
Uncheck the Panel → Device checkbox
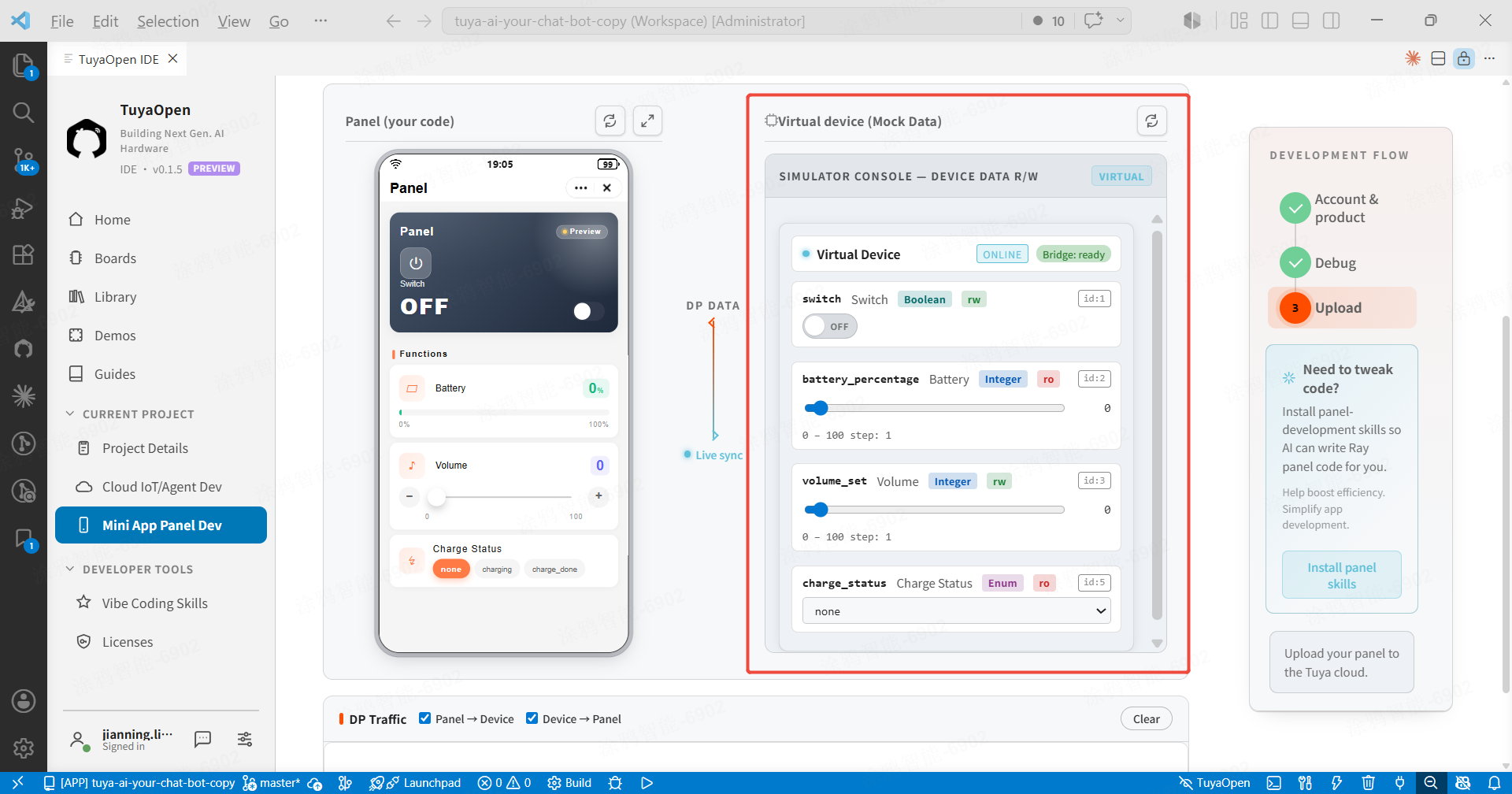pyautogui.click(x=425, y=718)
